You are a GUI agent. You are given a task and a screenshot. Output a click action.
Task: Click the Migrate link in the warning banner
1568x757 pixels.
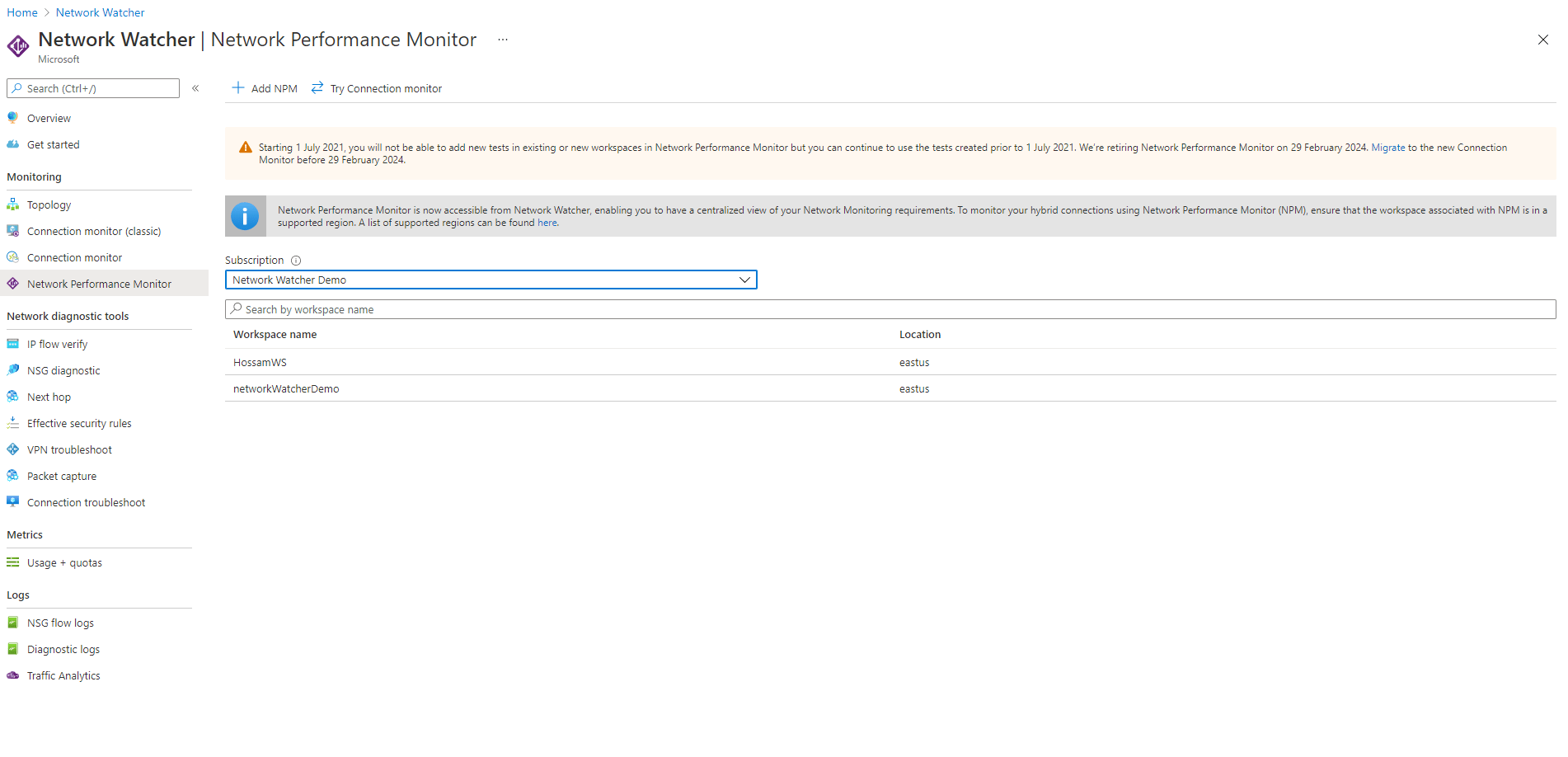pos(1388,147)
